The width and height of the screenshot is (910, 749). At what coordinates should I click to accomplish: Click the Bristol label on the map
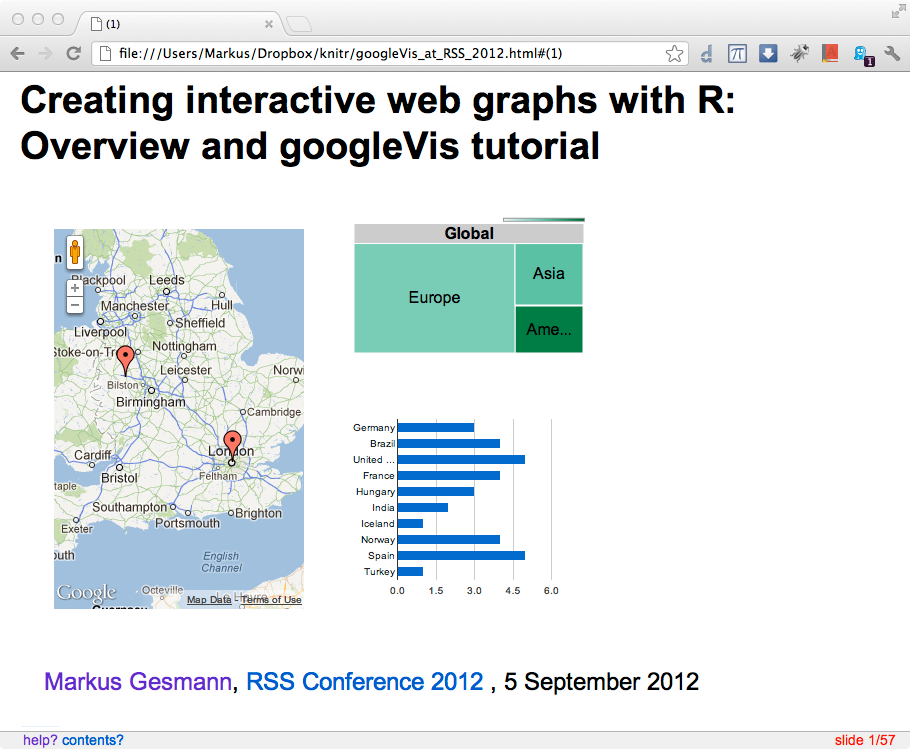[120, 478]
